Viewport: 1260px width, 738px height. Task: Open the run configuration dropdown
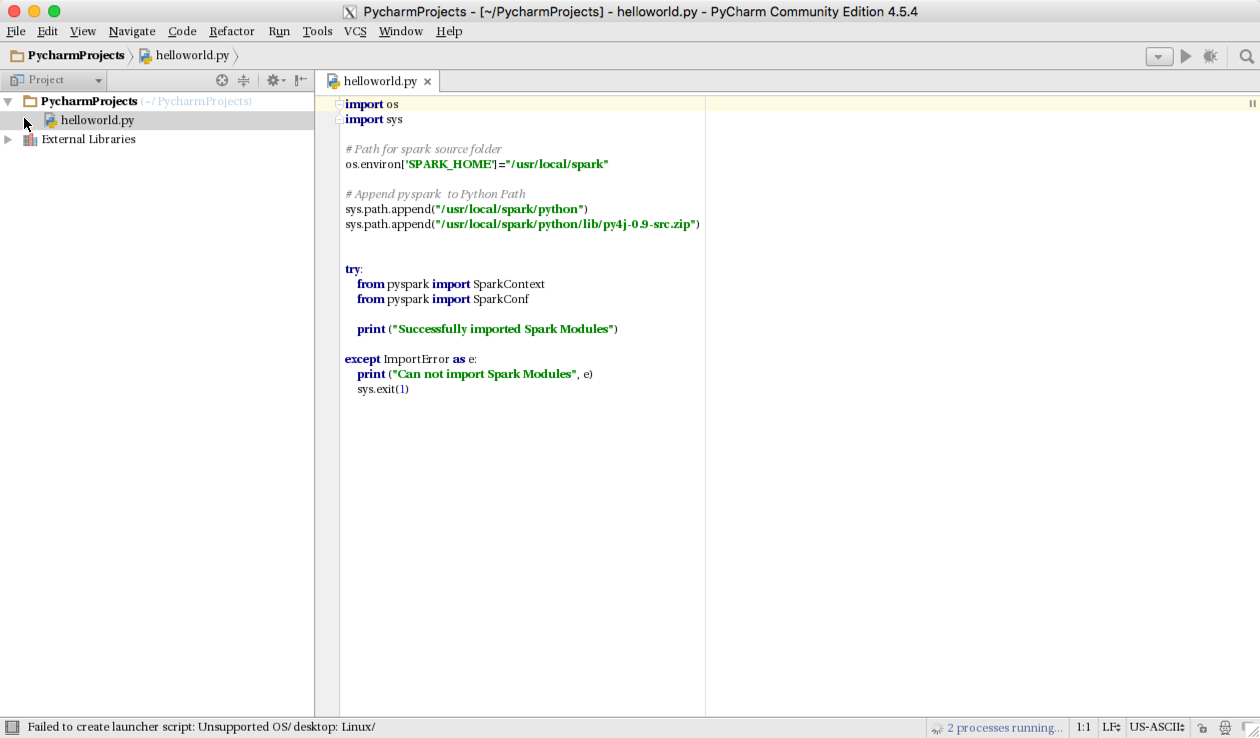[1159, 57]
